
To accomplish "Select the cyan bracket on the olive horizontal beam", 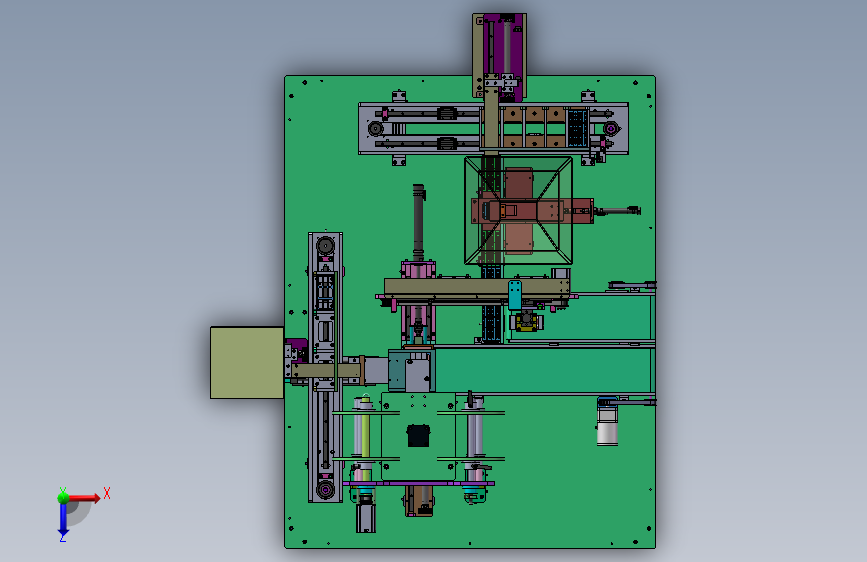I will (x=515, y=294).
